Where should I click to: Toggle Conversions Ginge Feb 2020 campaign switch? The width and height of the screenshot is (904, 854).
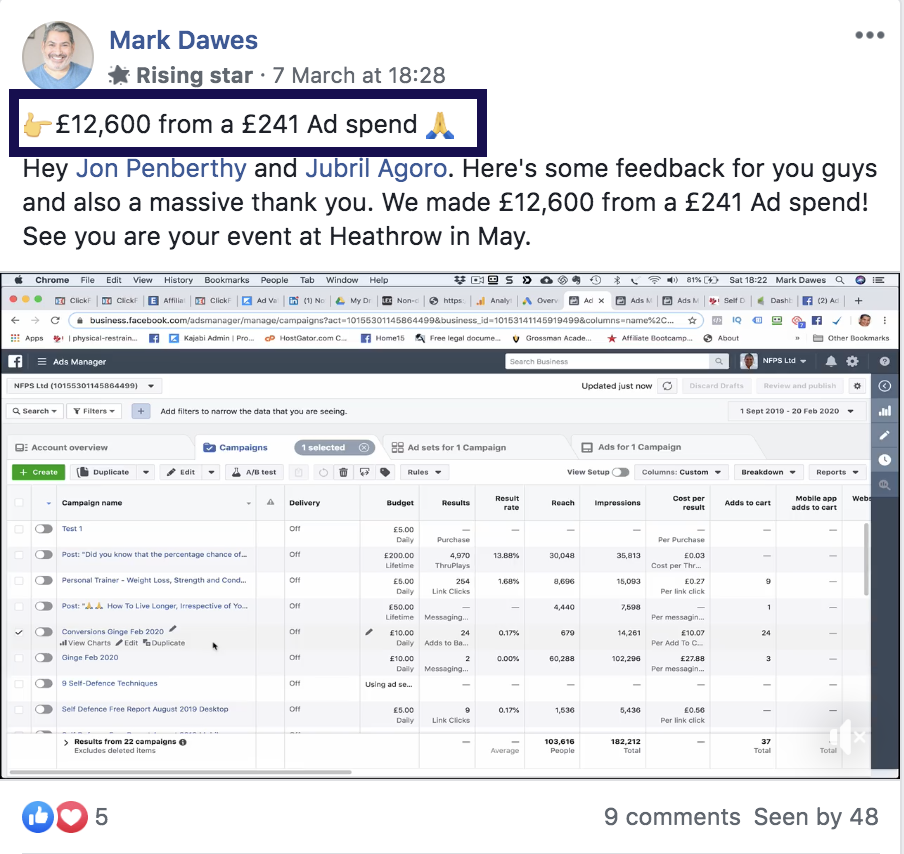pyautogui.click(x=44, y=632)
